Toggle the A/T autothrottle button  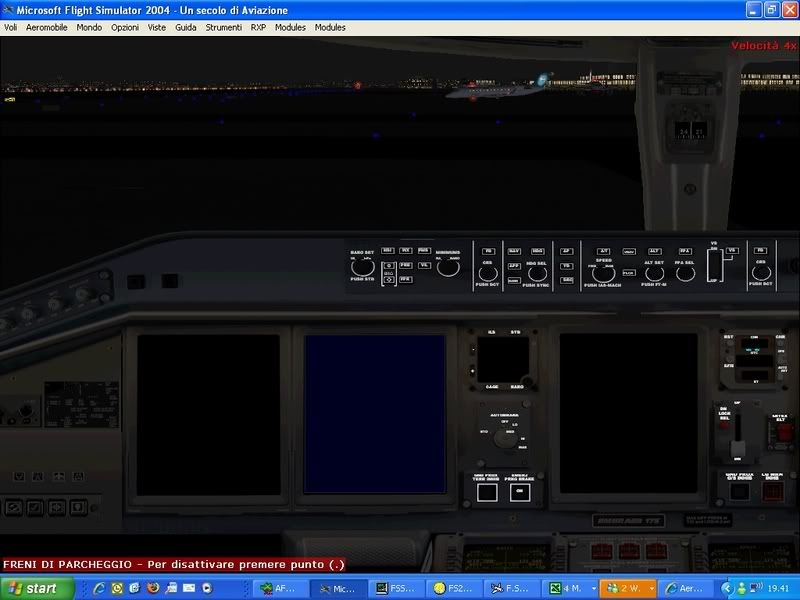click(604, 251)
